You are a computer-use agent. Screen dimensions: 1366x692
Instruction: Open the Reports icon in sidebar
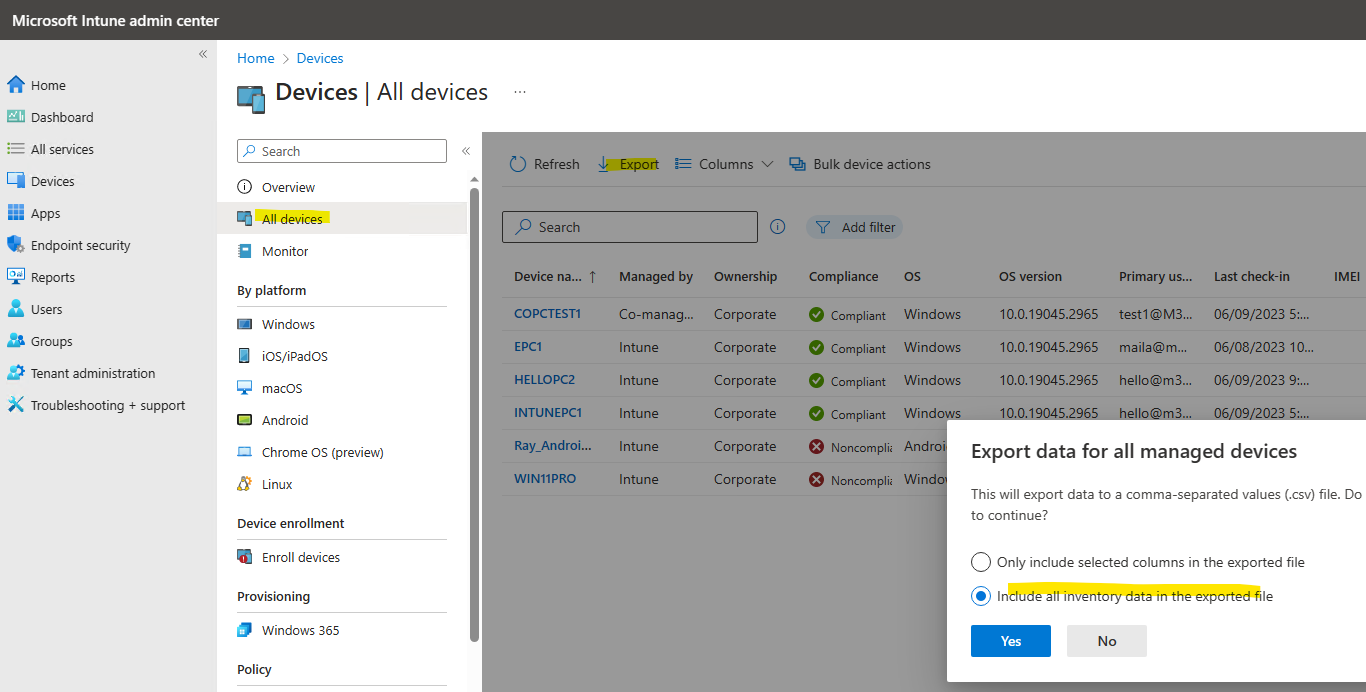pos(15,277)
